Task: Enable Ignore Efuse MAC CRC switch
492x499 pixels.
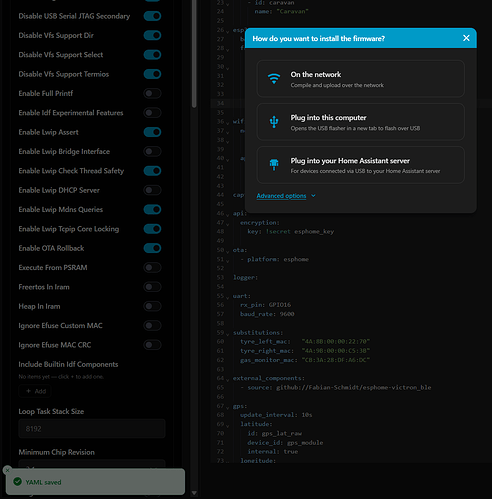Action: tap(152, 345)
